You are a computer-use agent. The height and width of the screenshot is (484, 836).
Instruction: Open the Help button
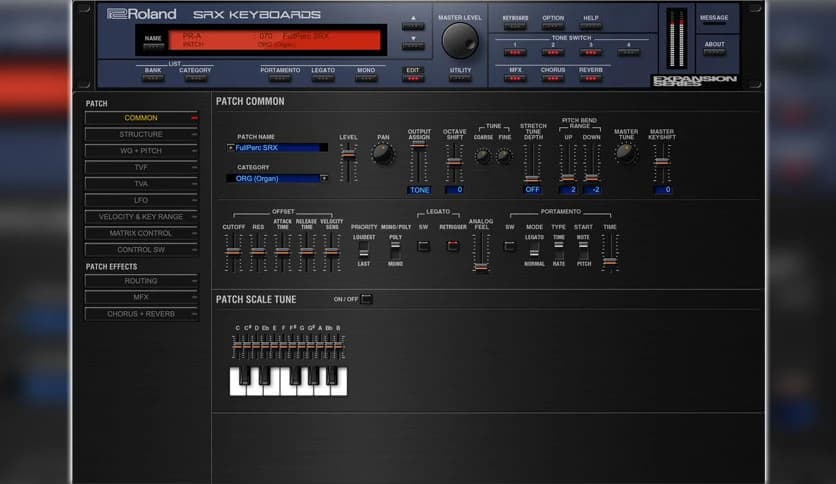tap(590, 26)
